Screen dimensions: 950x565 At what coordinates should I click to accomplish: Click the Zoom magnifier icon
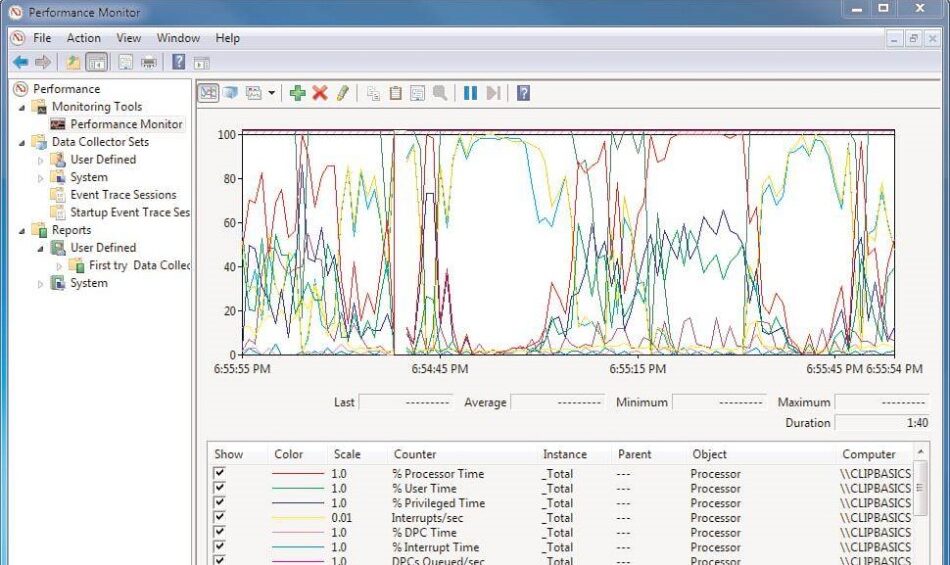[x=440, y=93]
